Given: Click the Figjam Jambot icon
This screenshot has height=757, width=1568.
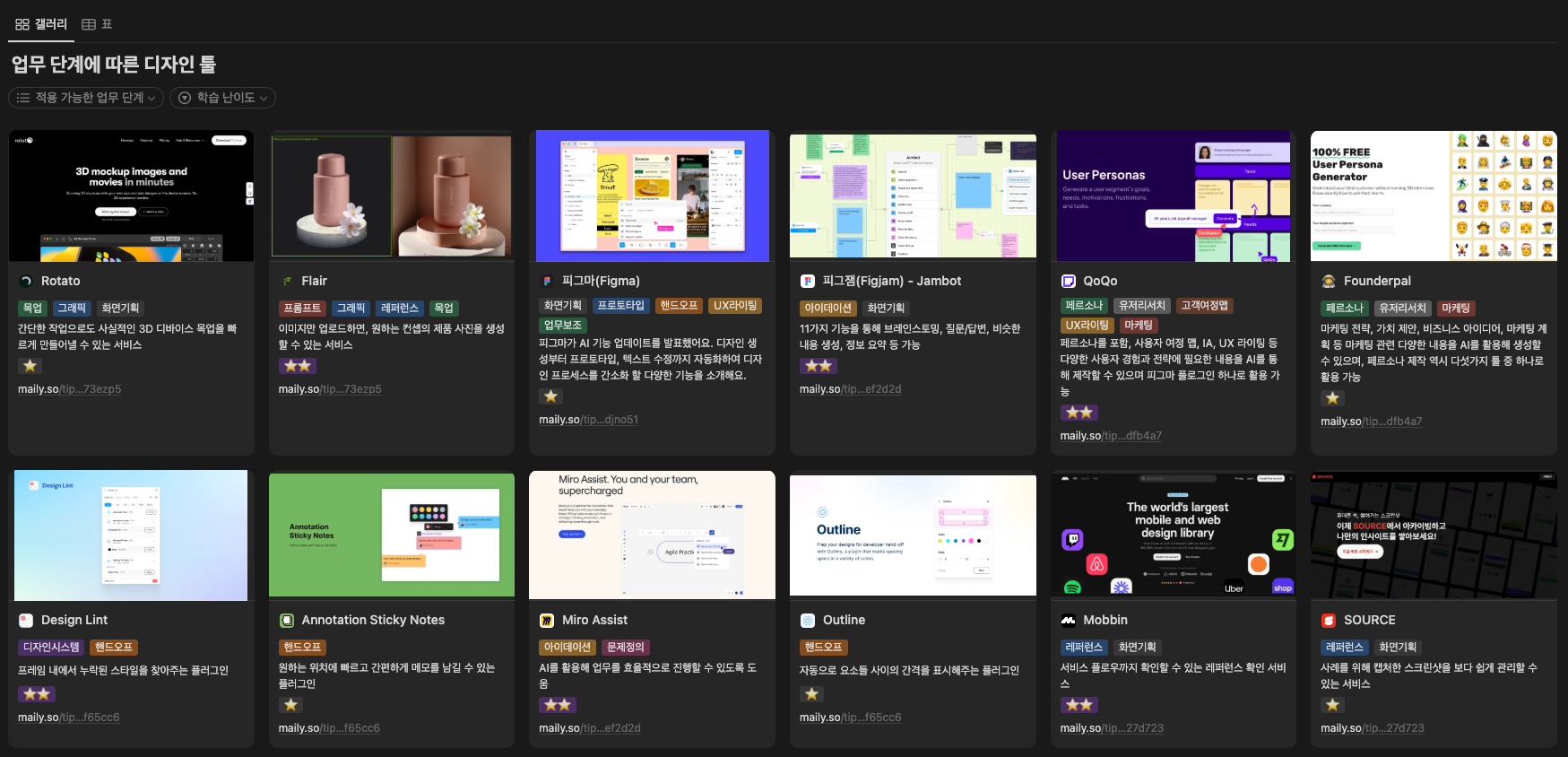Looking at the screenshot, I should point(808,281).
